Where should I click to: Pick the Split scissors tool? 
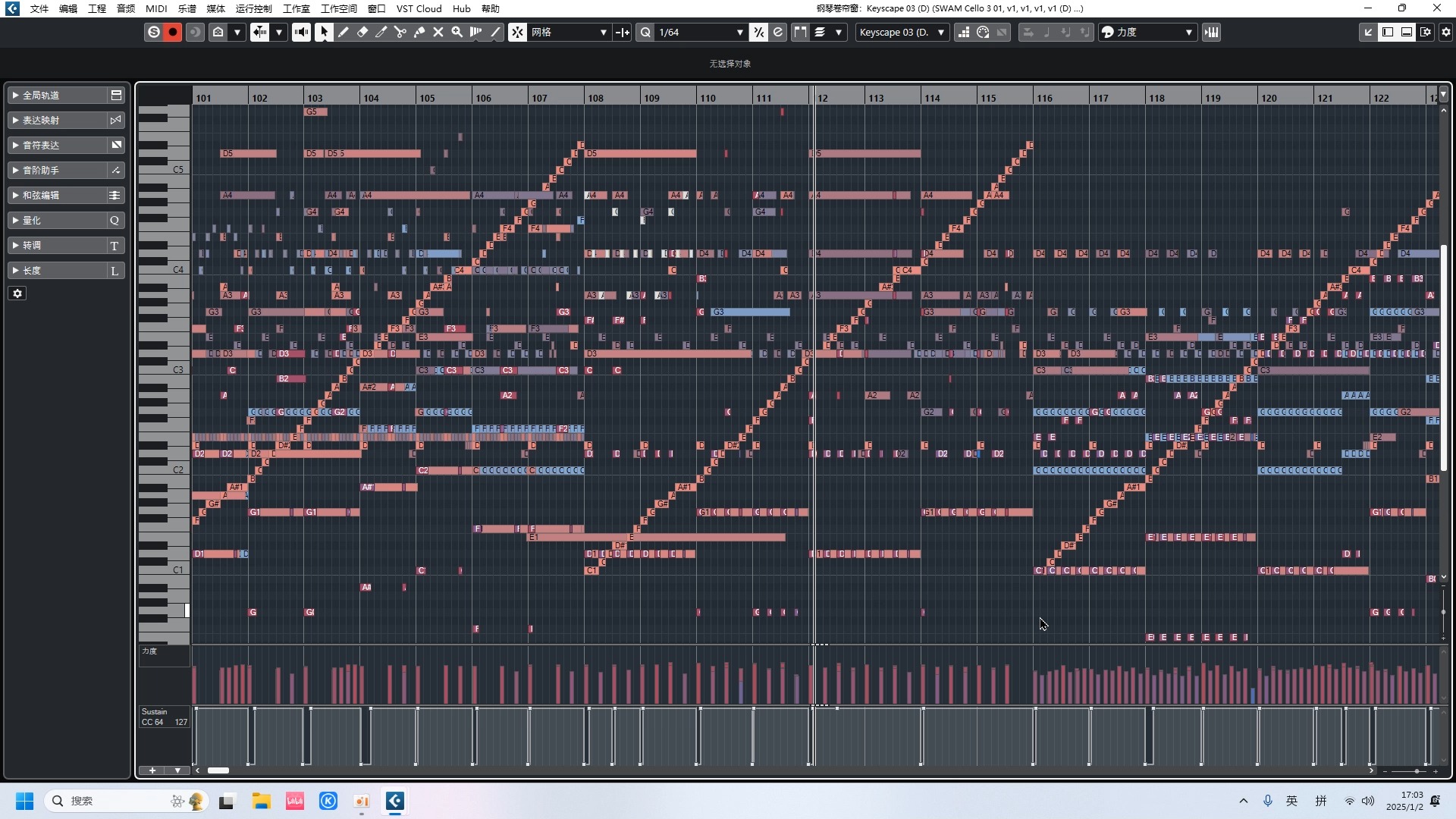tap(400, 33)
